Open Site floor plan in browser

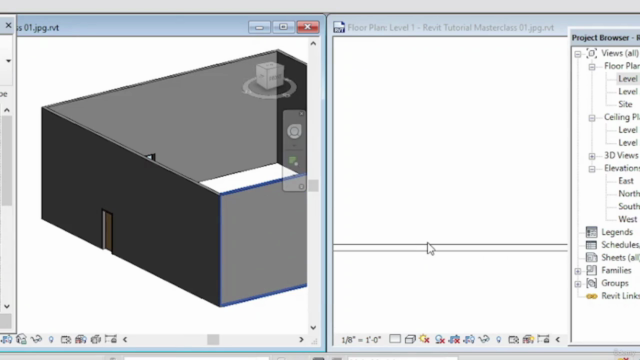point(625,104)
